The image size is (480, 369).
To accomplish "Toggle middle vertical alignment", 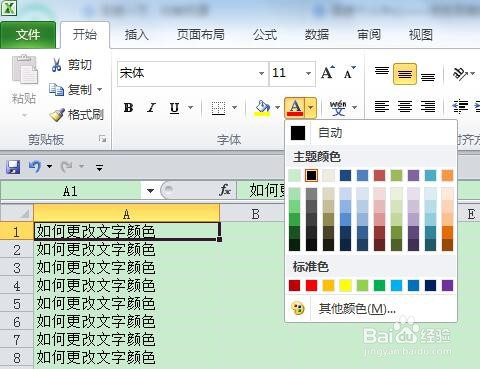I will 405,74.
